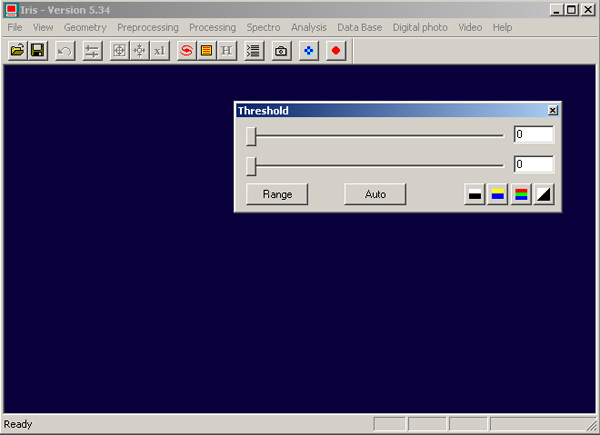The height and width of the screenshot is (435, 600).
Task: Save the image with the floppy disk icon
Action: point(38,51)
